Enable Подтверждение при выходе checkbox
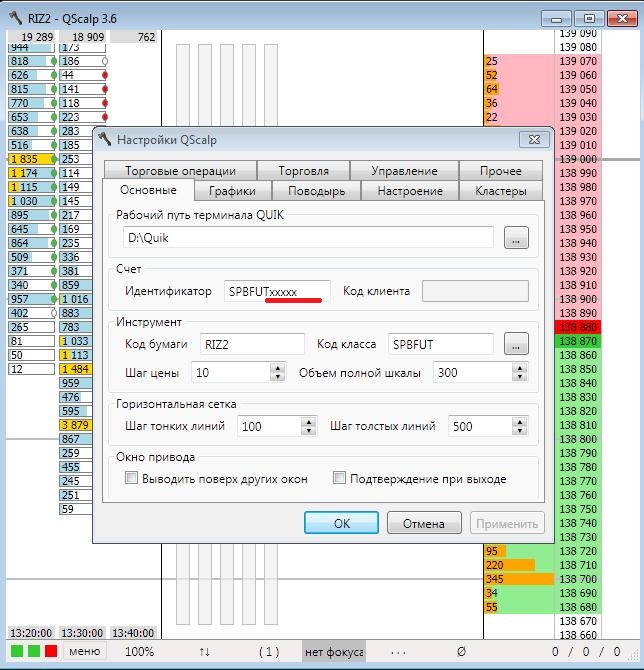This screenshot has width=644, height=670. (x=339, y=477)
